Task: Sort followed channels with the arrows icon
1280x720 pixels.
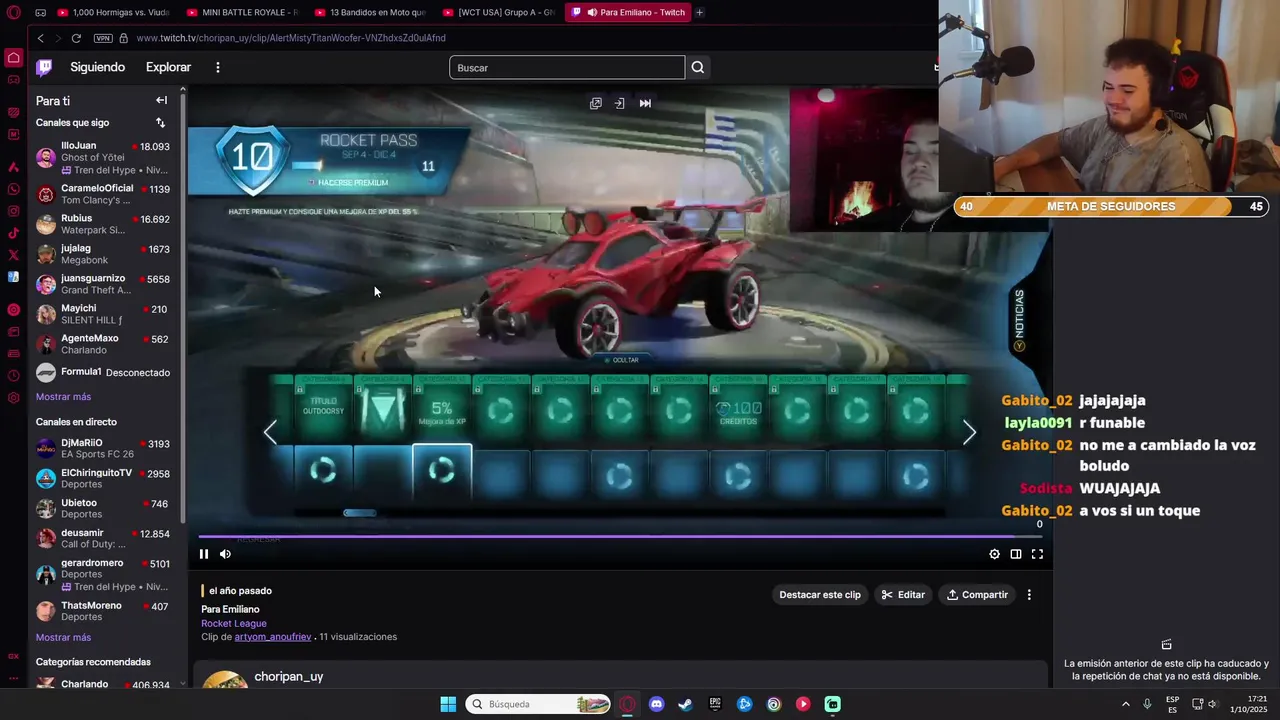Action: pos(160,122)
